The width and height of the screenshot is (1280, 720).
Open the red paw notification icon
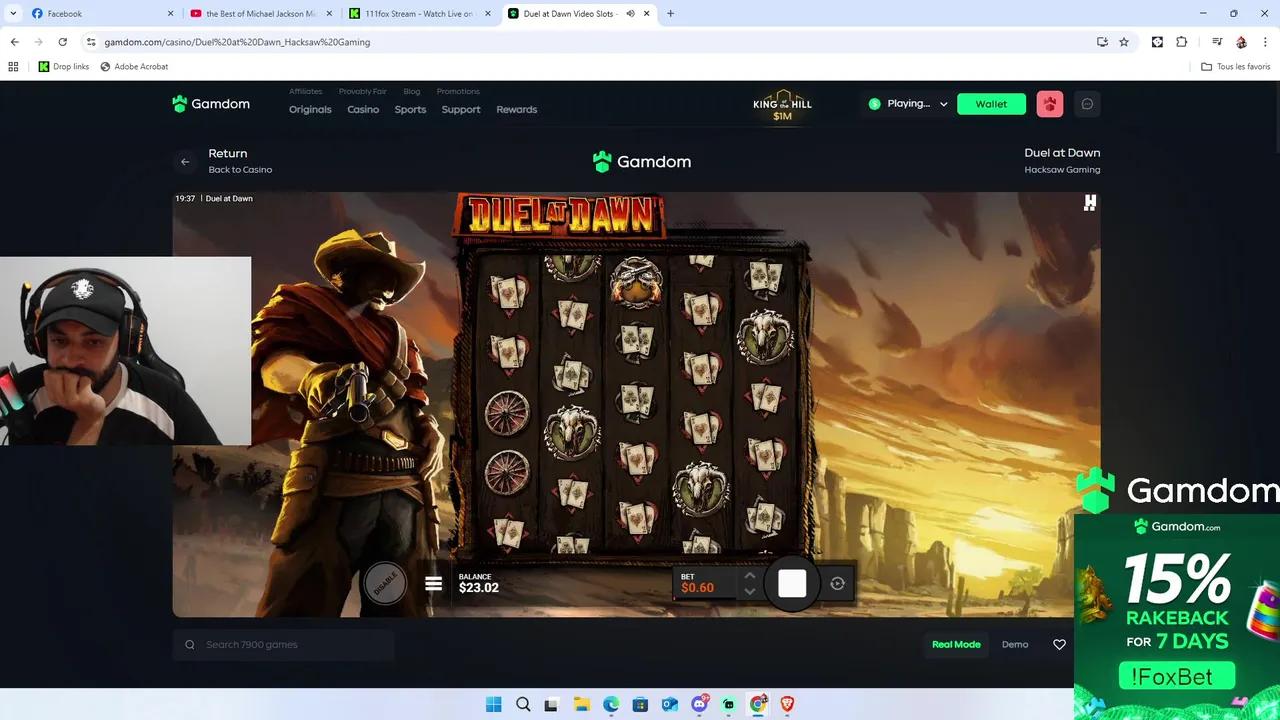pyautogui.click(x=1050, y=104)
